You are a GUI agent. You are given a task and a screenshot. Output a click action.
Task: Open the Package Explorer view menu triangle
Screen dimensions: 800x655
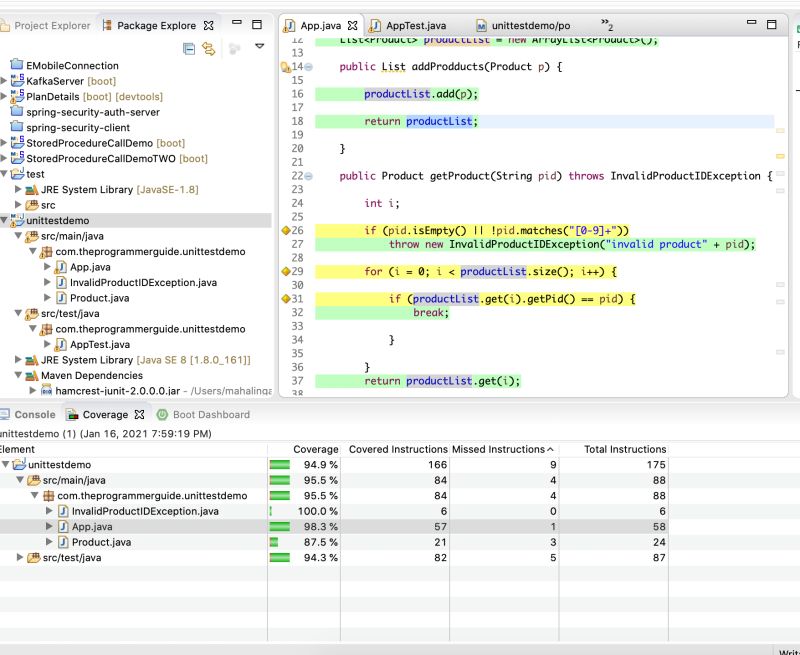(259, 45)
